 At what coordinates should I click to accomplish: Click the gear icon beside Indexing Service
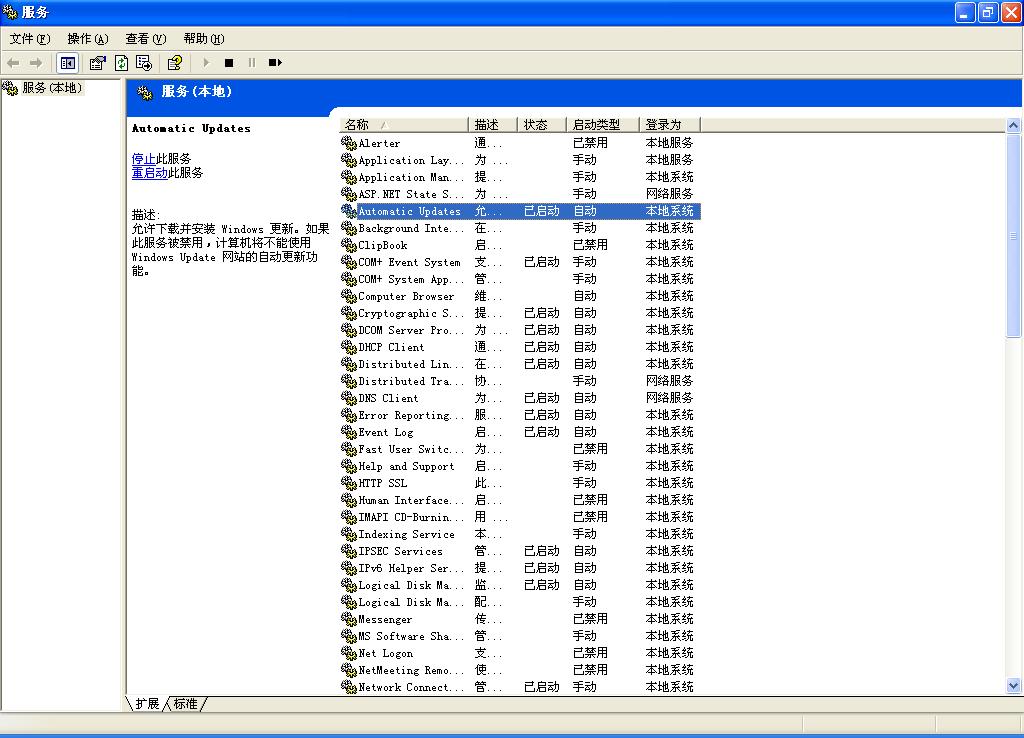pos(349,534)
